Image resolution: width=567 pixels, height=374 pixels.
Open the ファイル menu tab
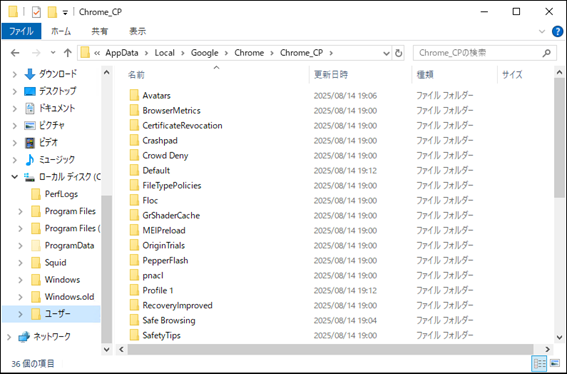[21, 31]
